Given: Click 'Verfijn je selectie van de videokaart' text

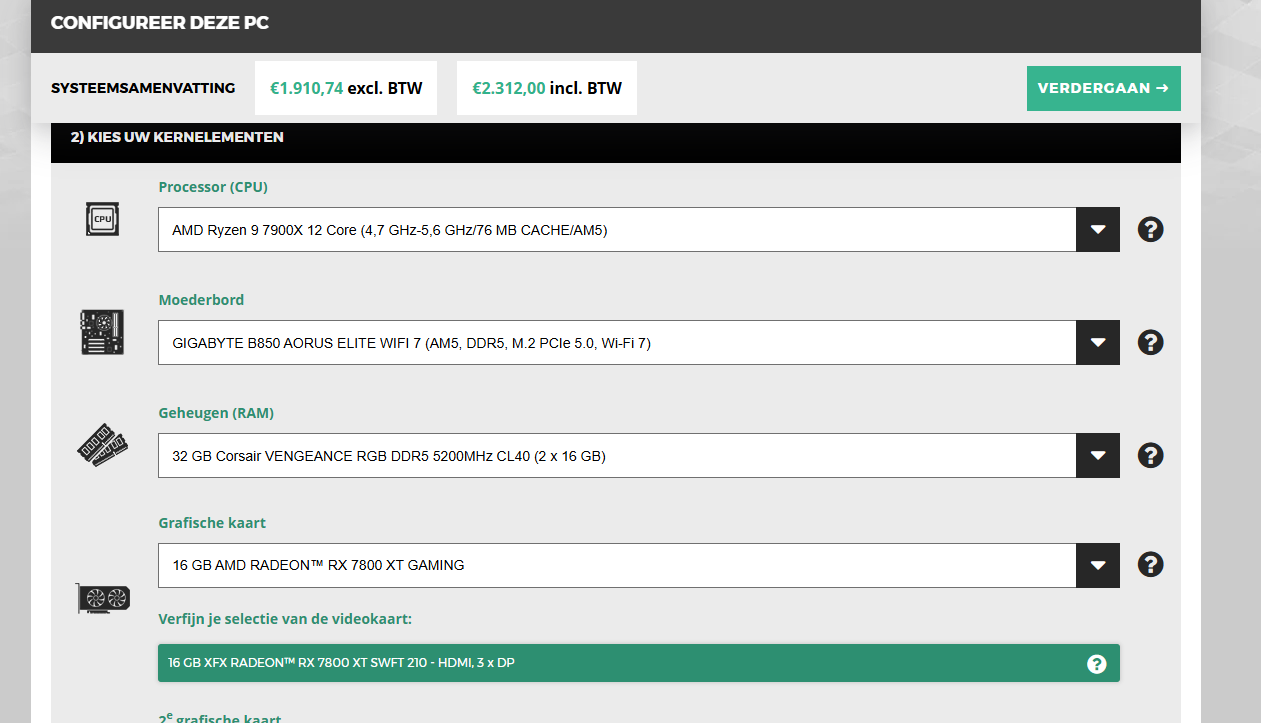Looking at the screenshot, I should [x=285, y=619].
